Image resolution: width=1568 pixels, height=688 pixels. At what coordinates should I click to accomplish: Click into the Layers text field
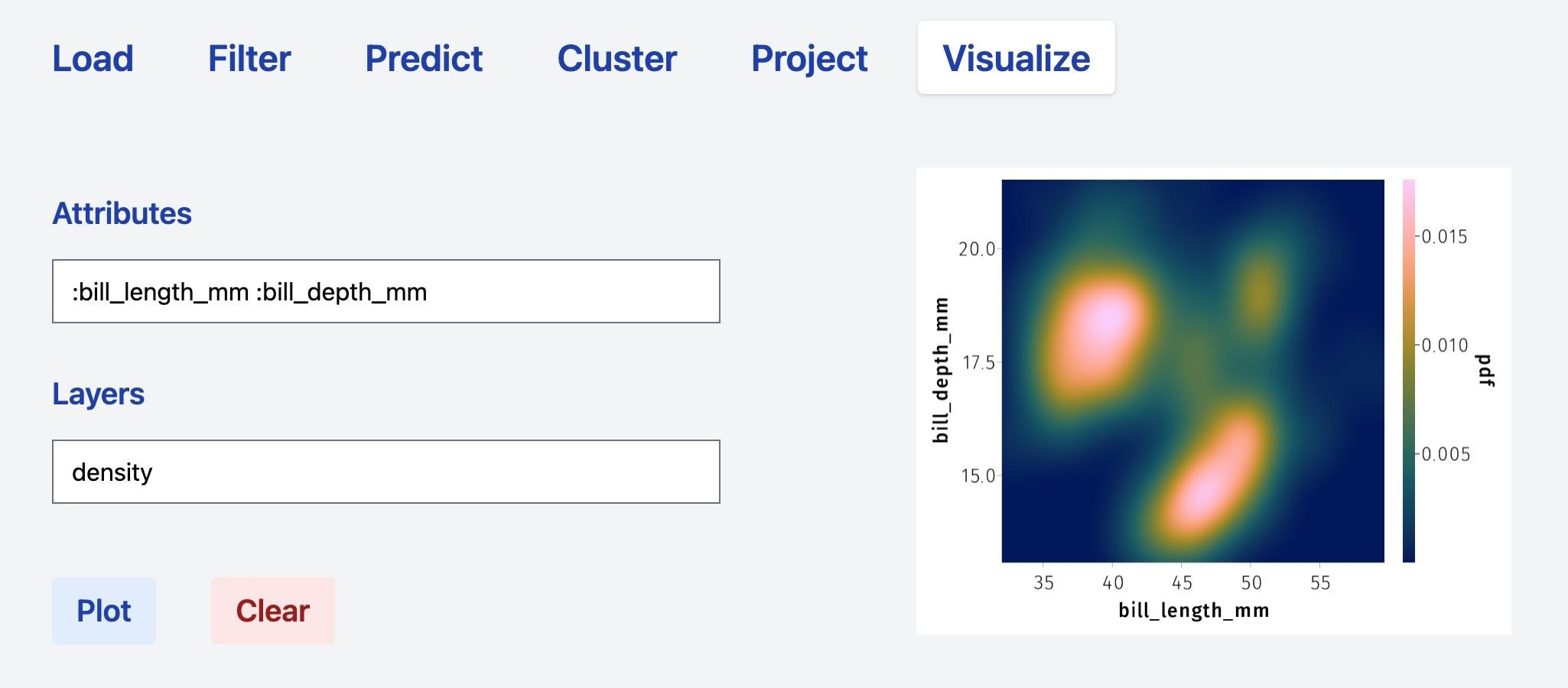(x=385, y=472)
